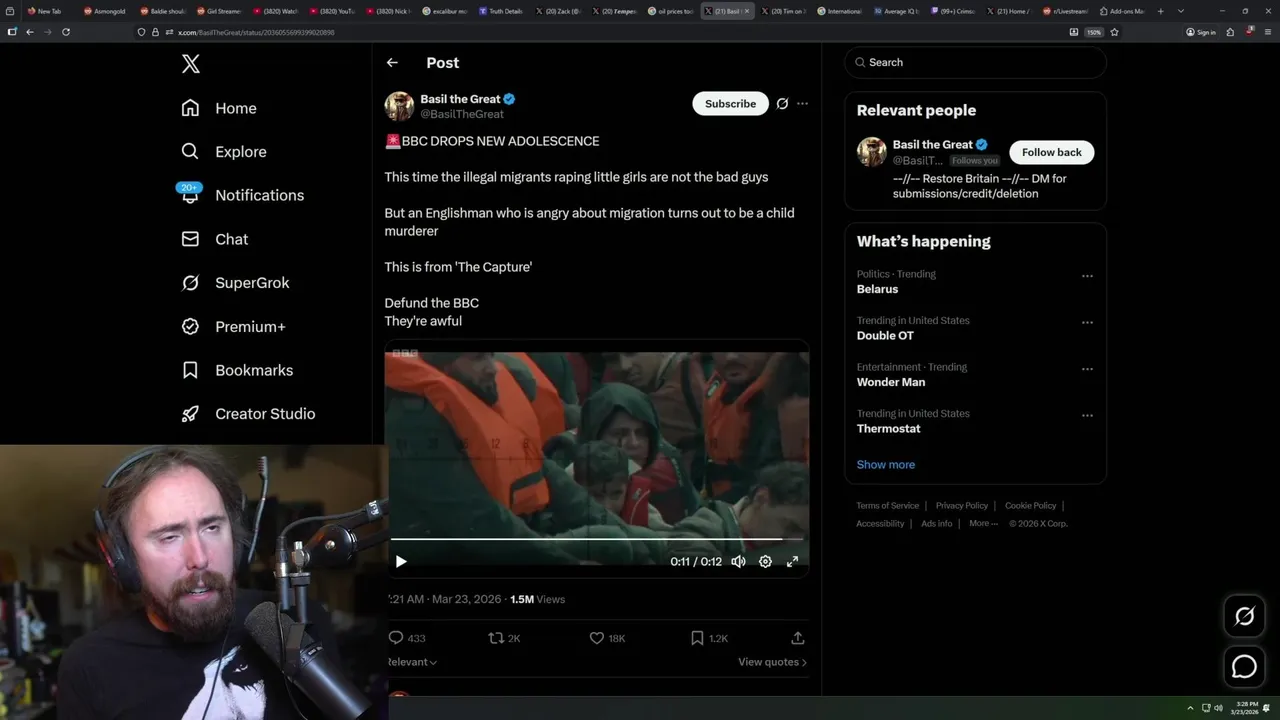Switch to the Asmongold browser tab
The height and width of the screenshot is (720, 1280).
pyautogui.click(x=105, y=11)
